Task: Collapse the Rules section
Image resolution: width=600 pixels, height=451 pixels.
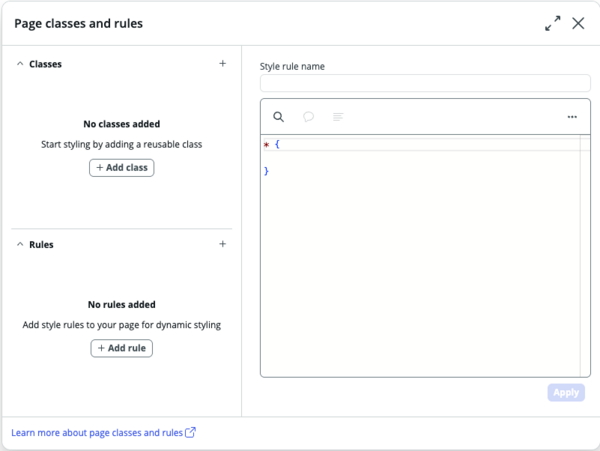Action: pos(20,244)
